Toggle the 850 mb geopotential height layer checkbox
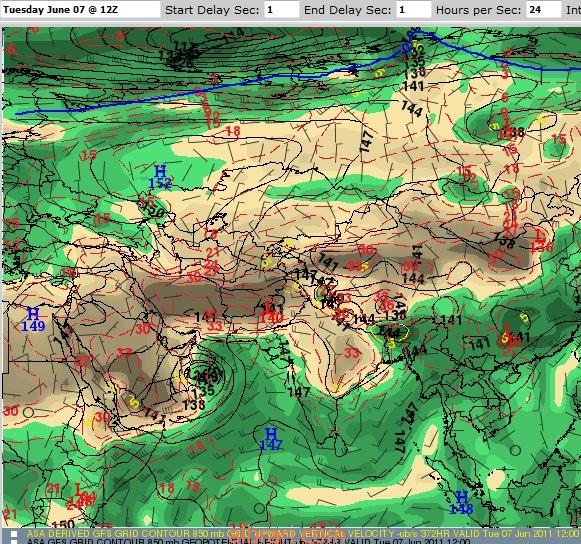Screen dimensions: 581x544 tap(14, 542)
